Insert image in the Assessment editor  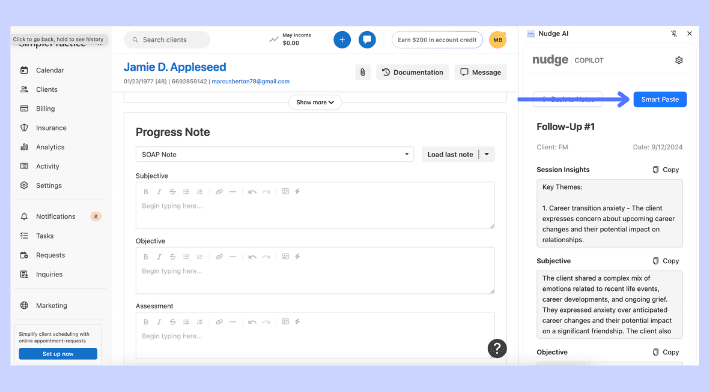[285, 321]
